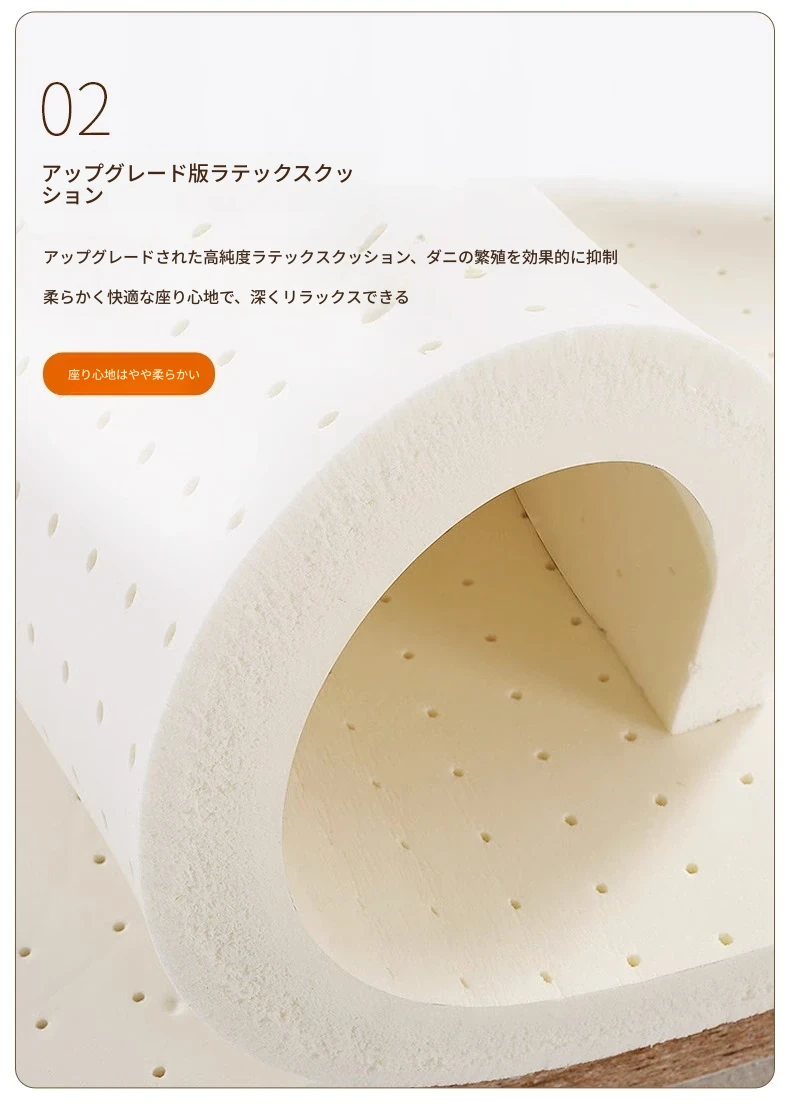Click the word アップグレードされた starting the description
The image size is (790, 1110).
coord(122,257)
